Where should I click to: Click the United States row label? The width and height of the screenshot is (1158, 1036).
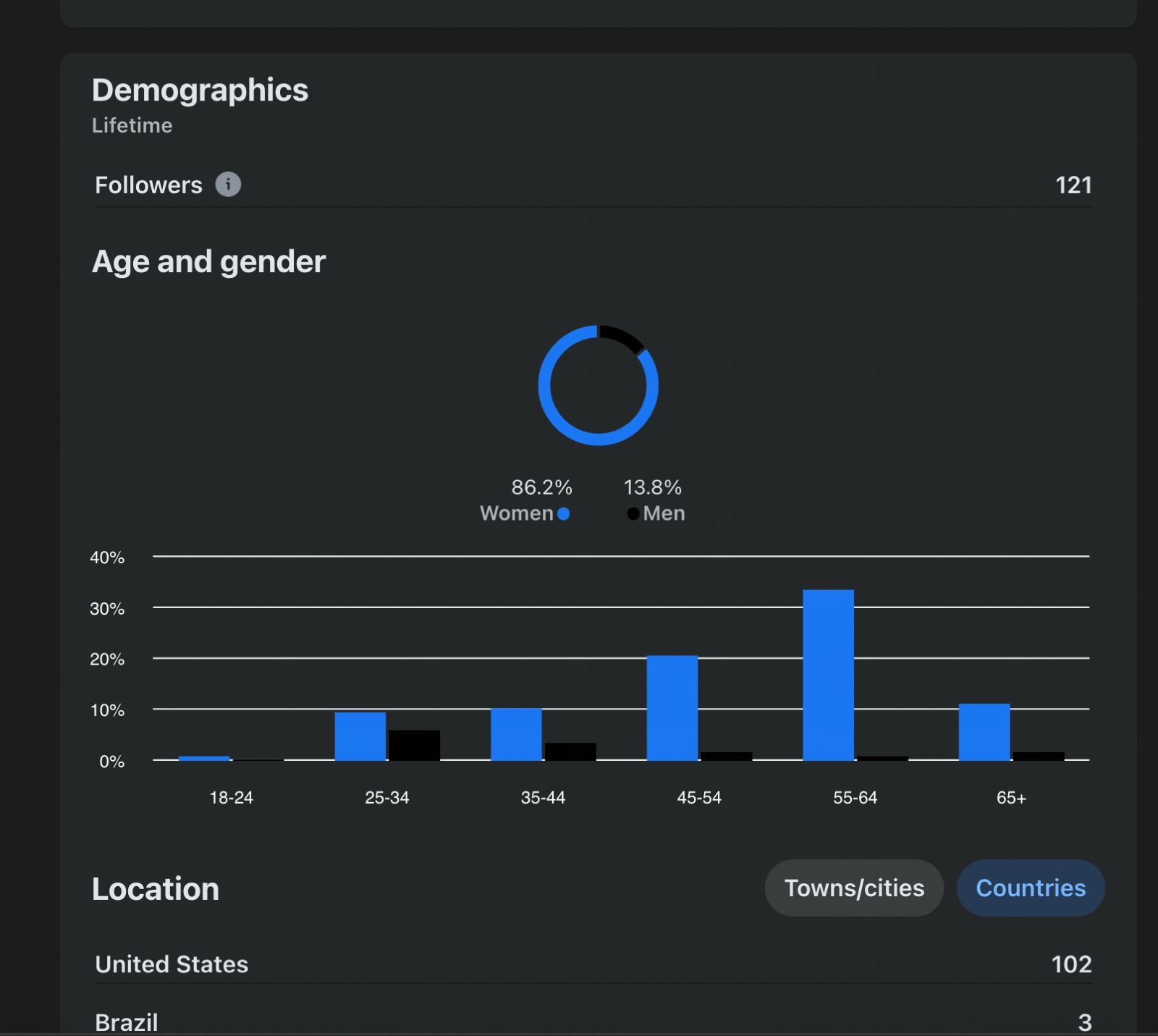tap(172, 964)
